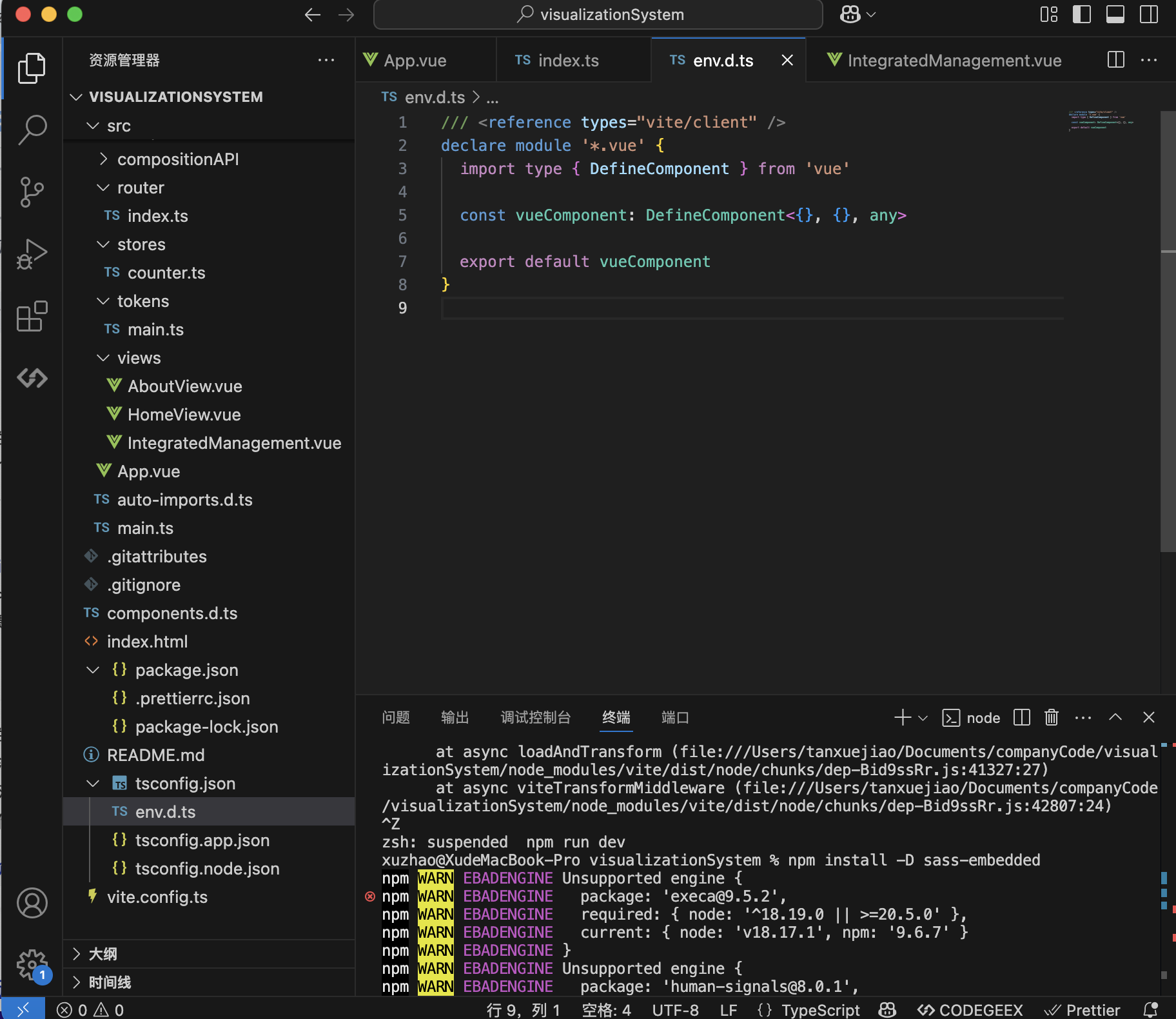Collapse nested files under tsconfig.json
Viewport: 1176px width, 1019px height.
(93, 784)
